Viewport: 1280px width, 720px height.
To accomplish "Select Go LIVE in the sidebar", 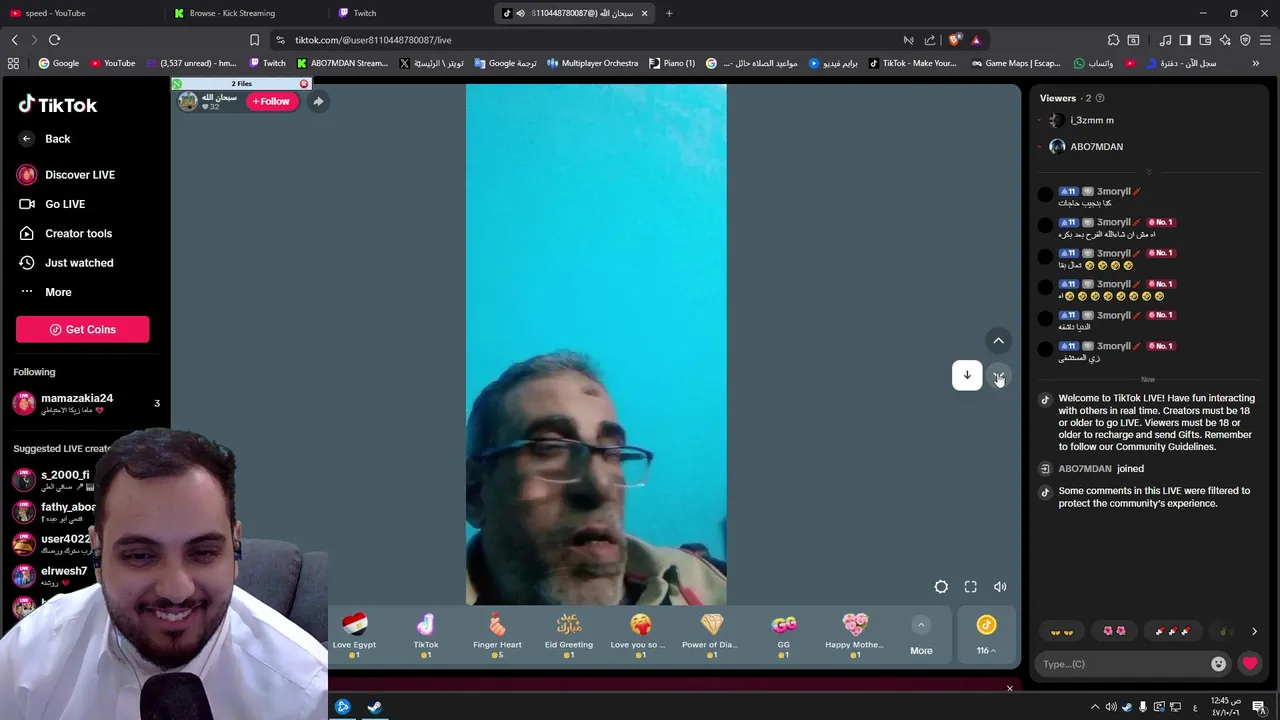I will point(52,204).
